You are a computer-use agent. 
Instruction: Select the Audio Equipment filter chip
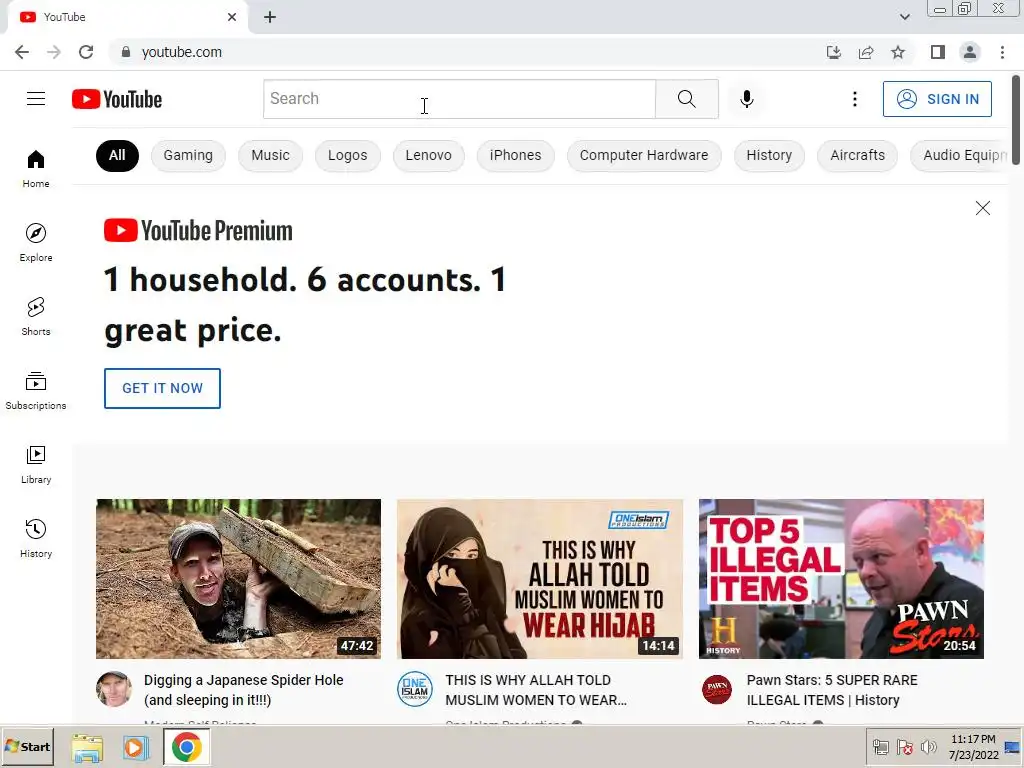[x=960, y=155]
